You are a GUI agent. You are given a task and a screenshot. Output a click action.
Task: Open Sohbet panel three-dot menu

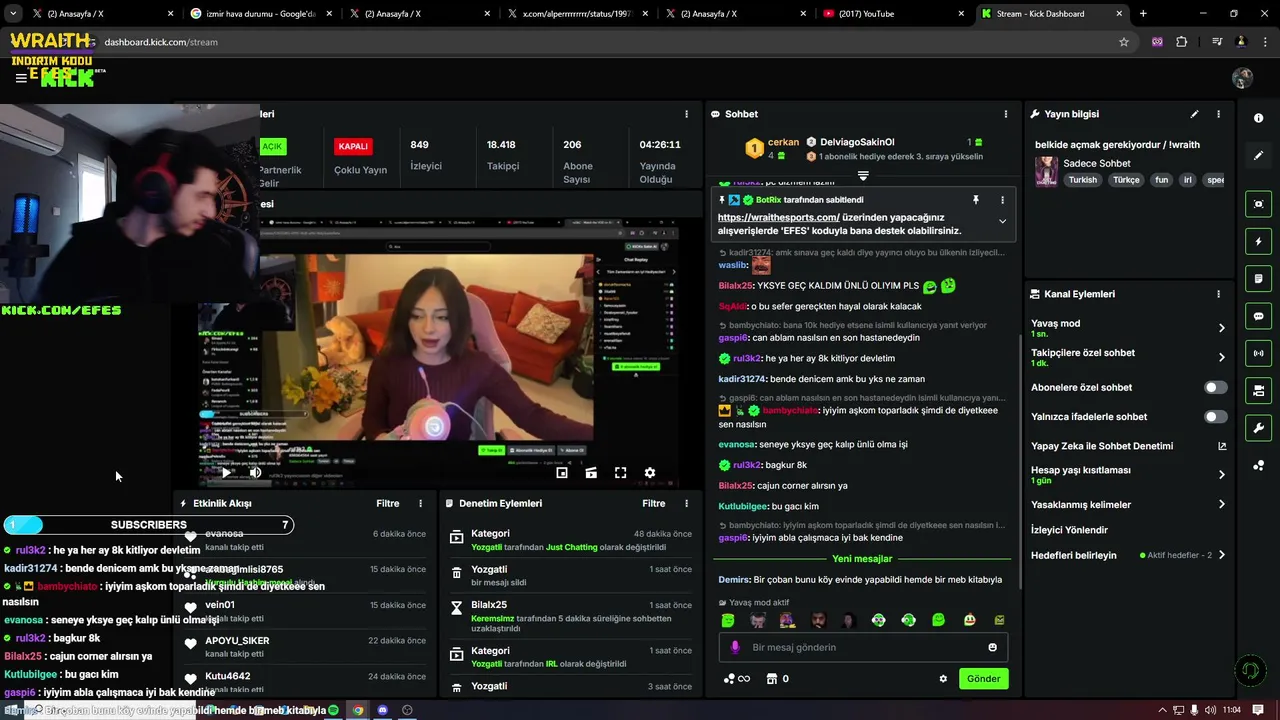point(1005,114)
